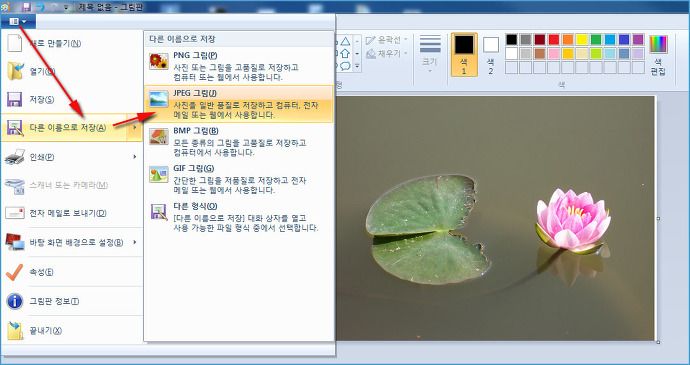
Task: Pick the black palette swatch
Action: click(511, 40)
